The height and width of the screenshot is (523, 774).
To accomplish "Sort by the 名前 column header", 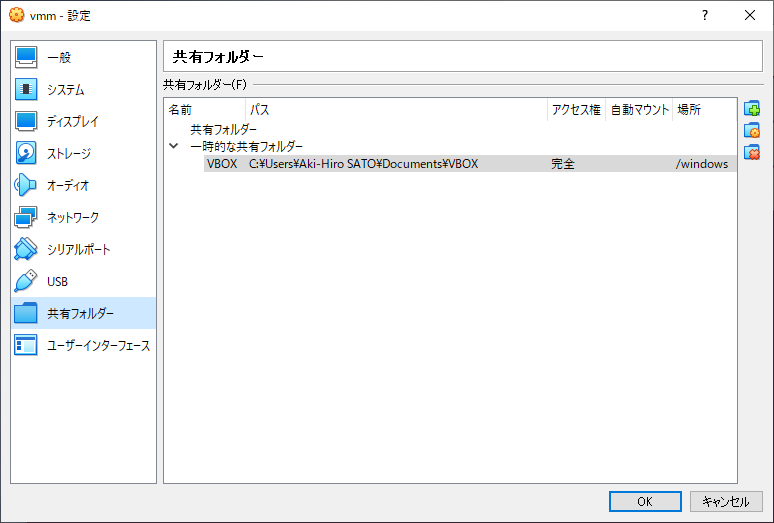I will pos(205,110).
